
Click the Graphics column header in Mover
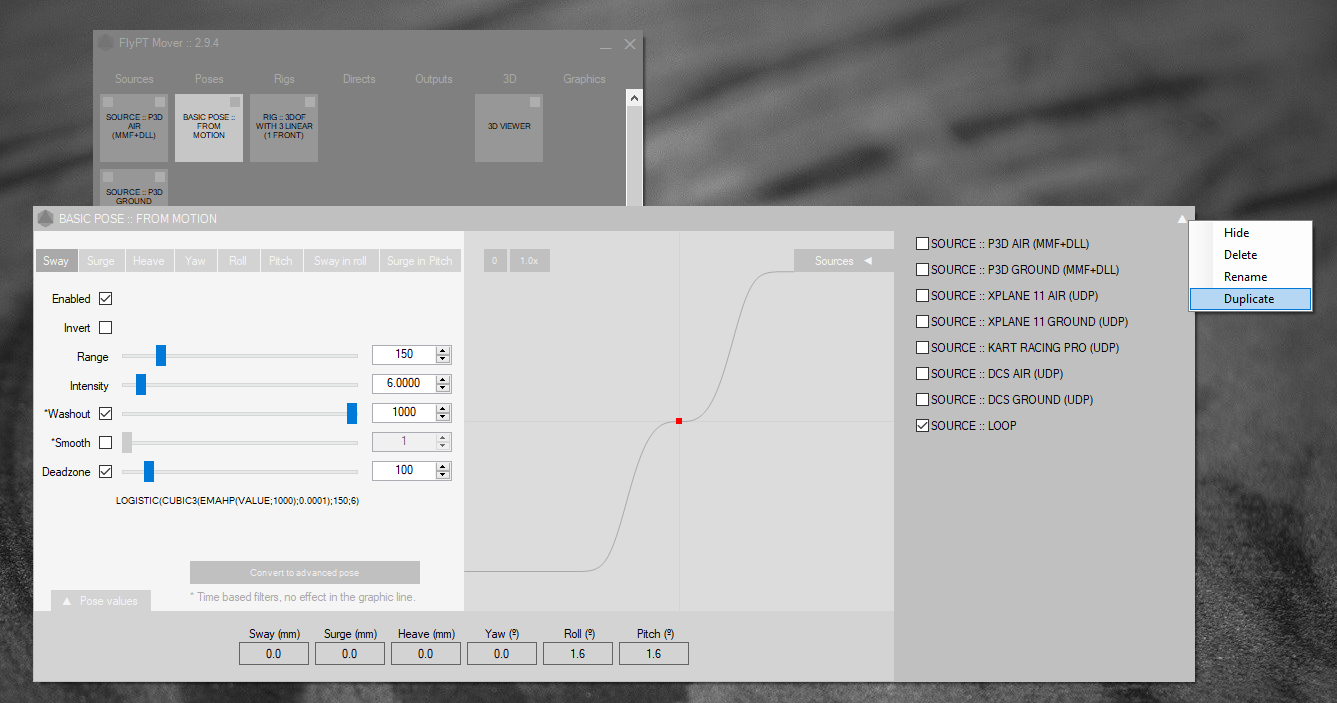(x=584, y=79)
